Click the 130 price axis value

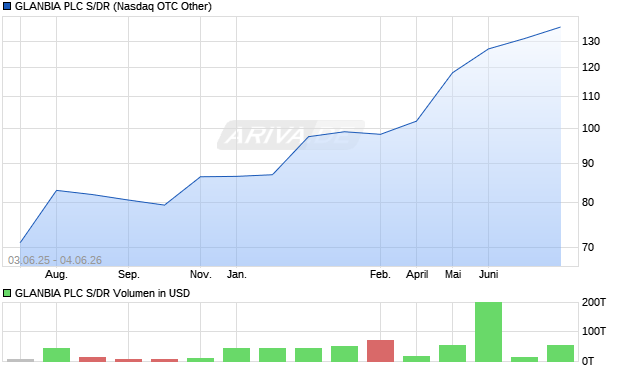pyautogui.click(x=591, y=41)
